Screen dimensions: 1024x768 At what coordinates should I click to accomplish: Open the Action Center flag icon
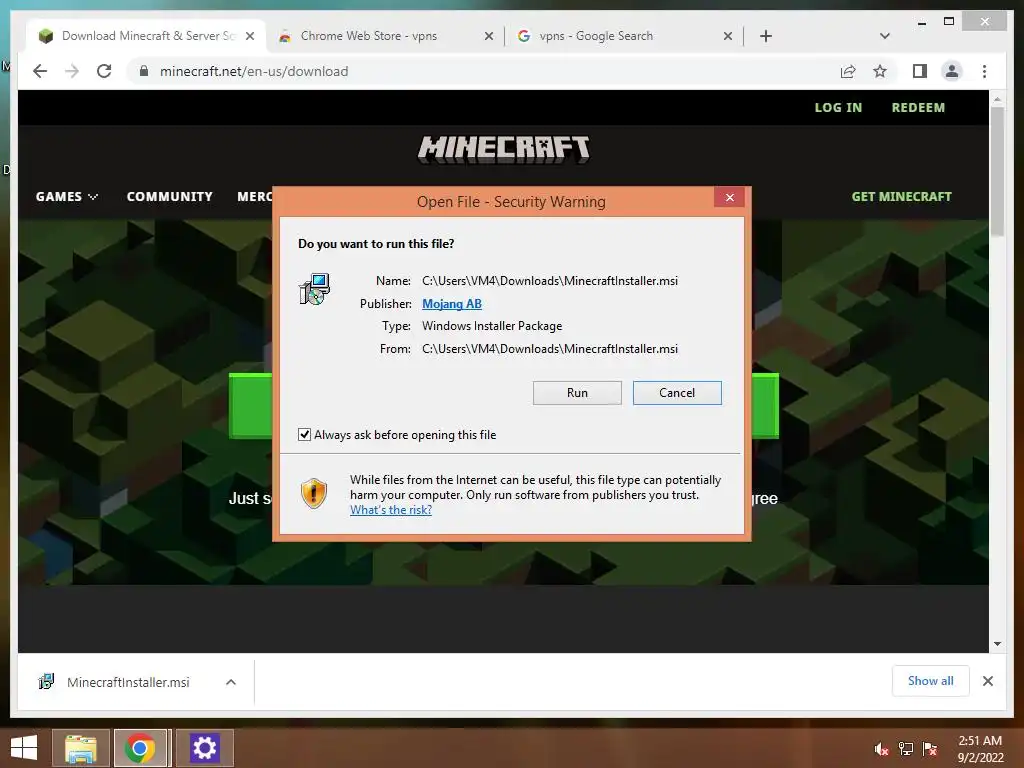[930, 749]
